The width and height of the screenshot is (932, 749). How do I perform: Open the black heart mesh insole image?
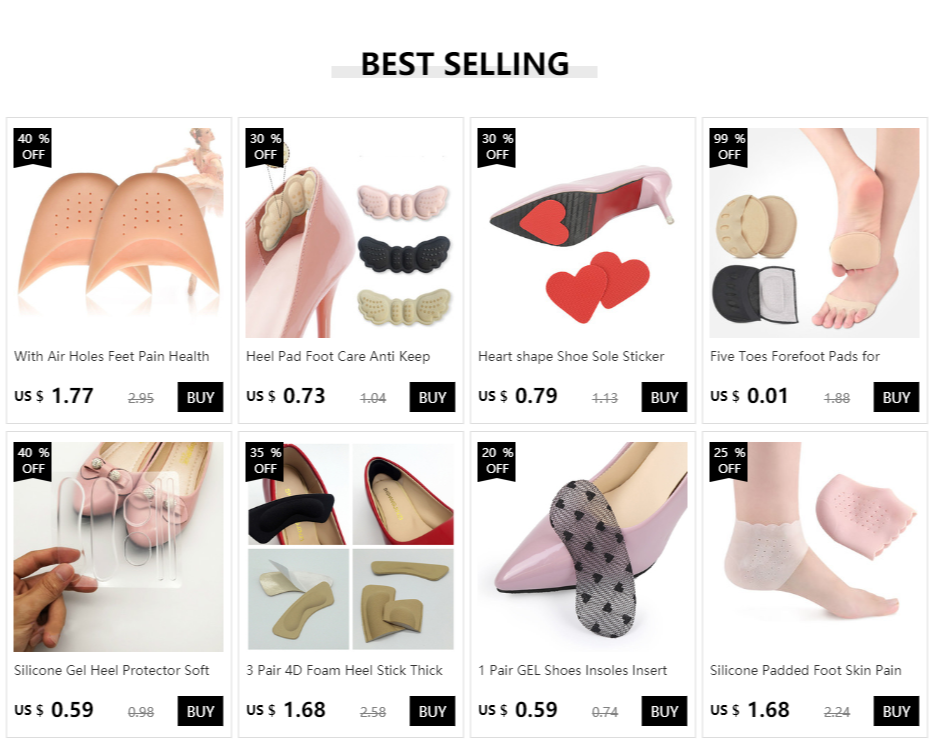click(x=582, y=547)
